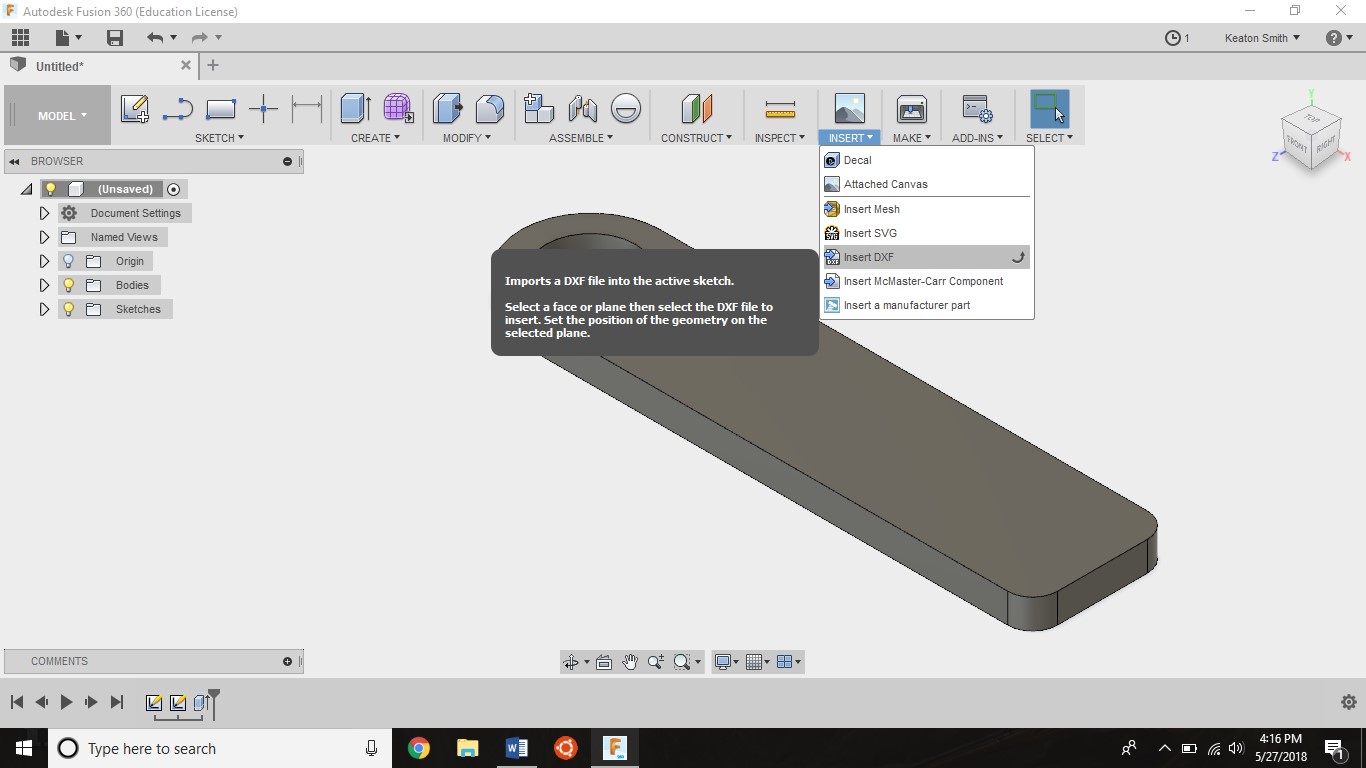Open the Keaton Smith account menu
This screenshot has width=1366, height=768.
coord(1262,38)
